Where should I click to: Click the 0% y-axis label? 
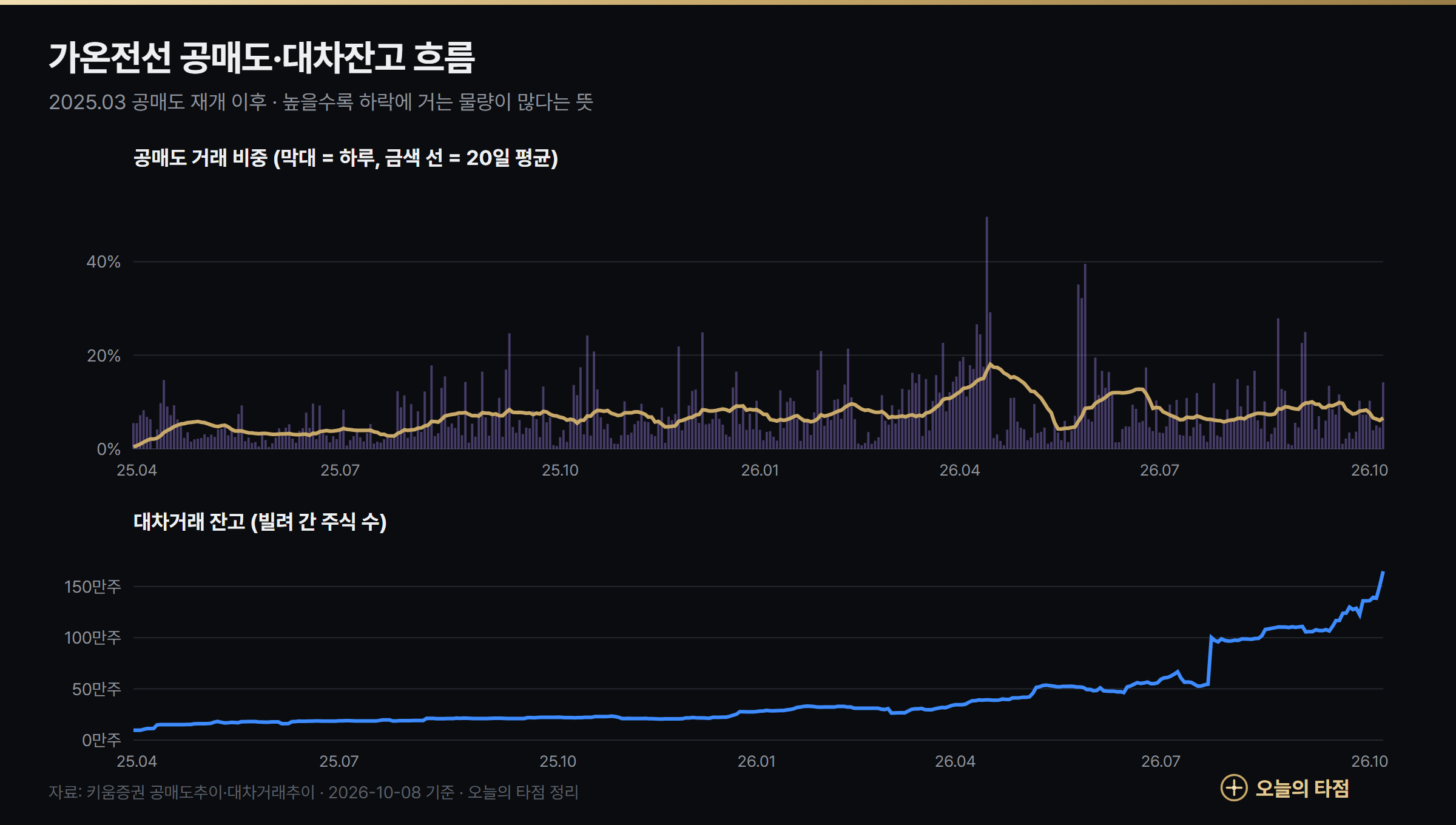(x=109, y=449)
